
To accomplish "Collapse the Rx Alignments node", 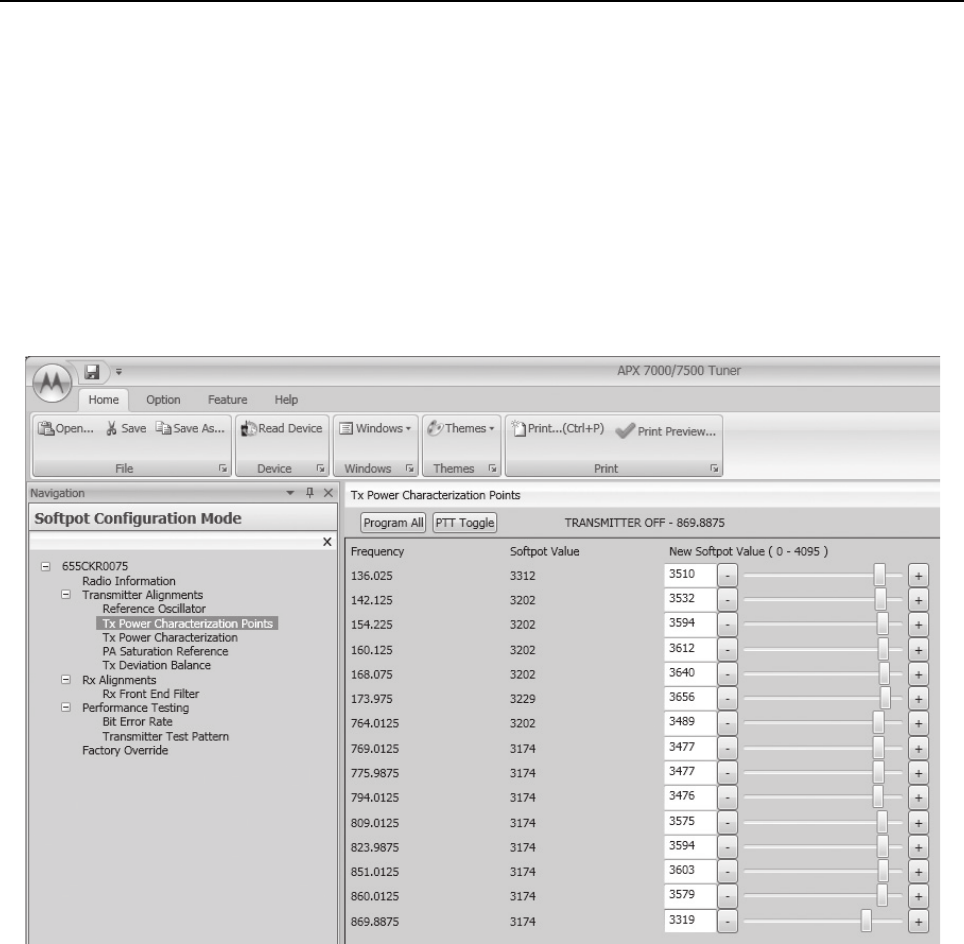I will 66,680.
